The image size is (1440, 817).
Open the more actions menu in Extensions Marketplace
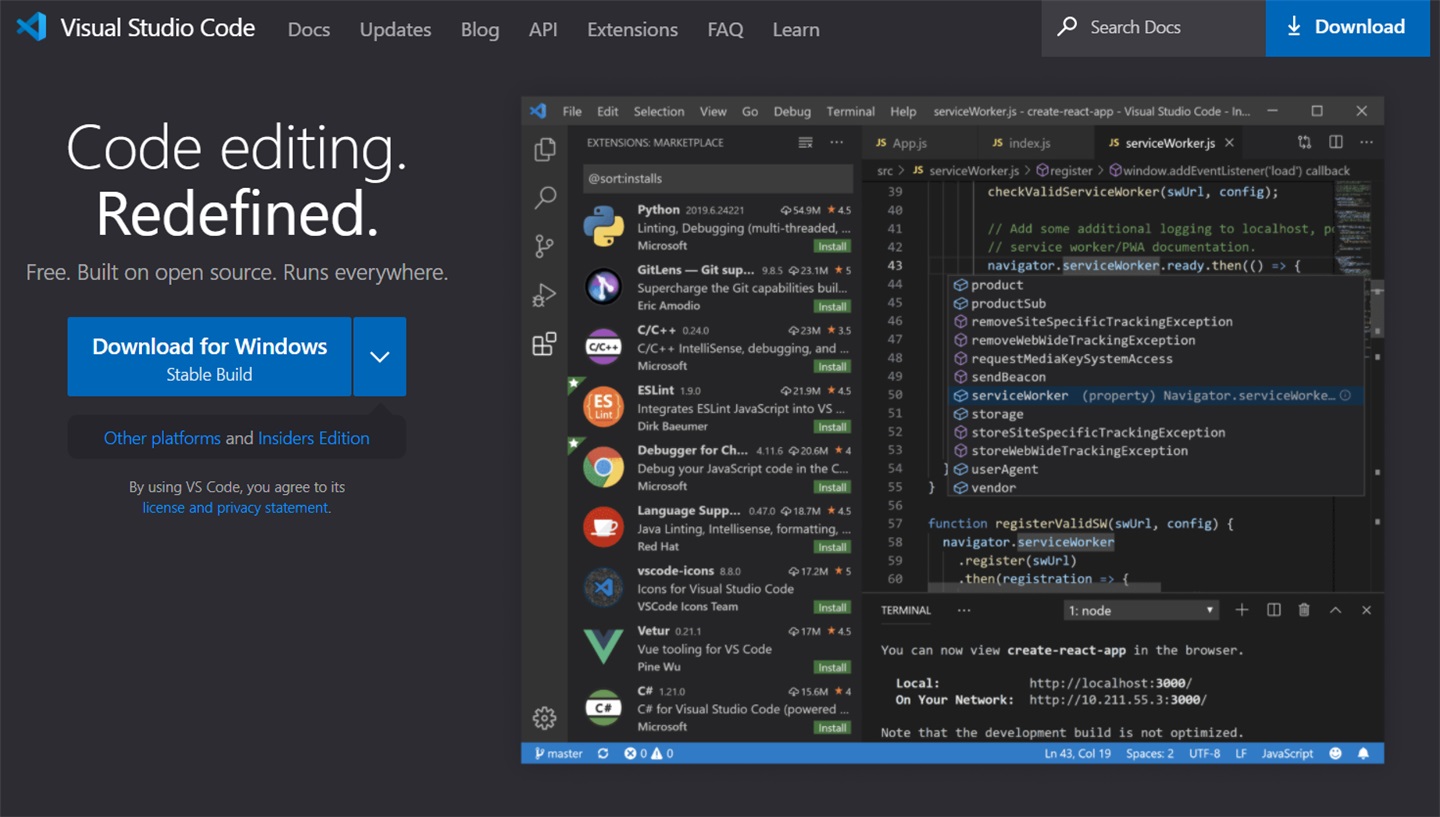tap(836, 142)
